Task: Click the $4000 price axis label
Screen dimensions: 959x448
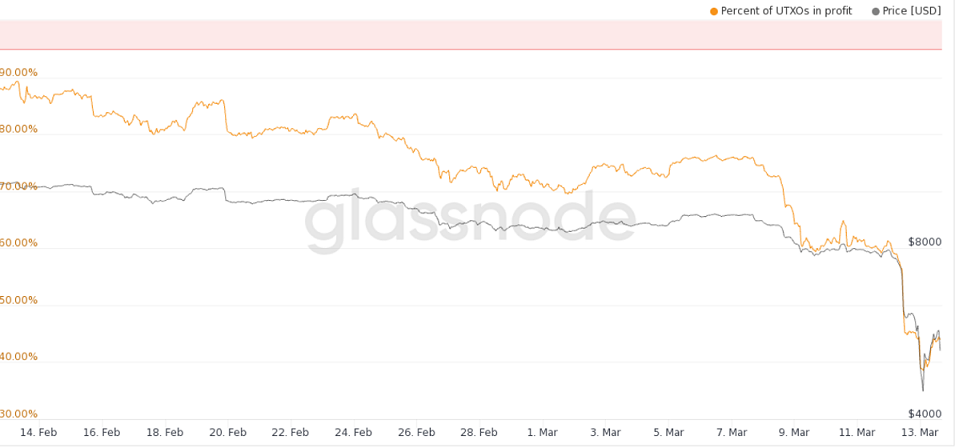Action: 925,413
